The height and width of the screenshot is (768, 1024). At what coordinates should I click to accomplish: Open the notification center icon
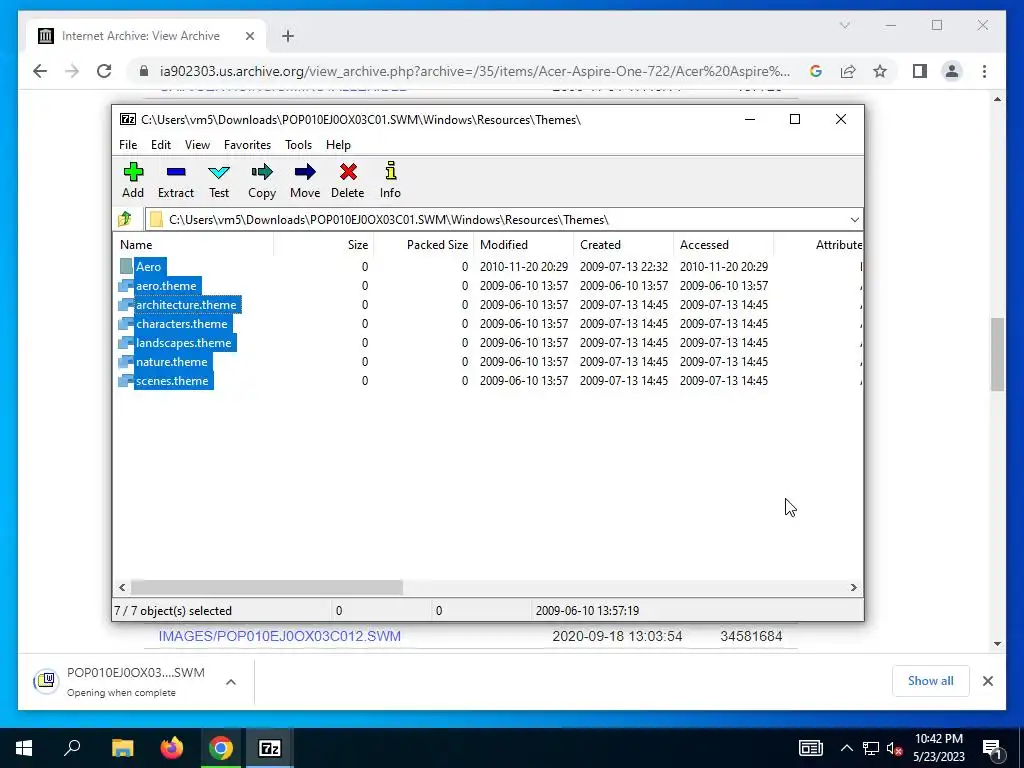(993, 748)
